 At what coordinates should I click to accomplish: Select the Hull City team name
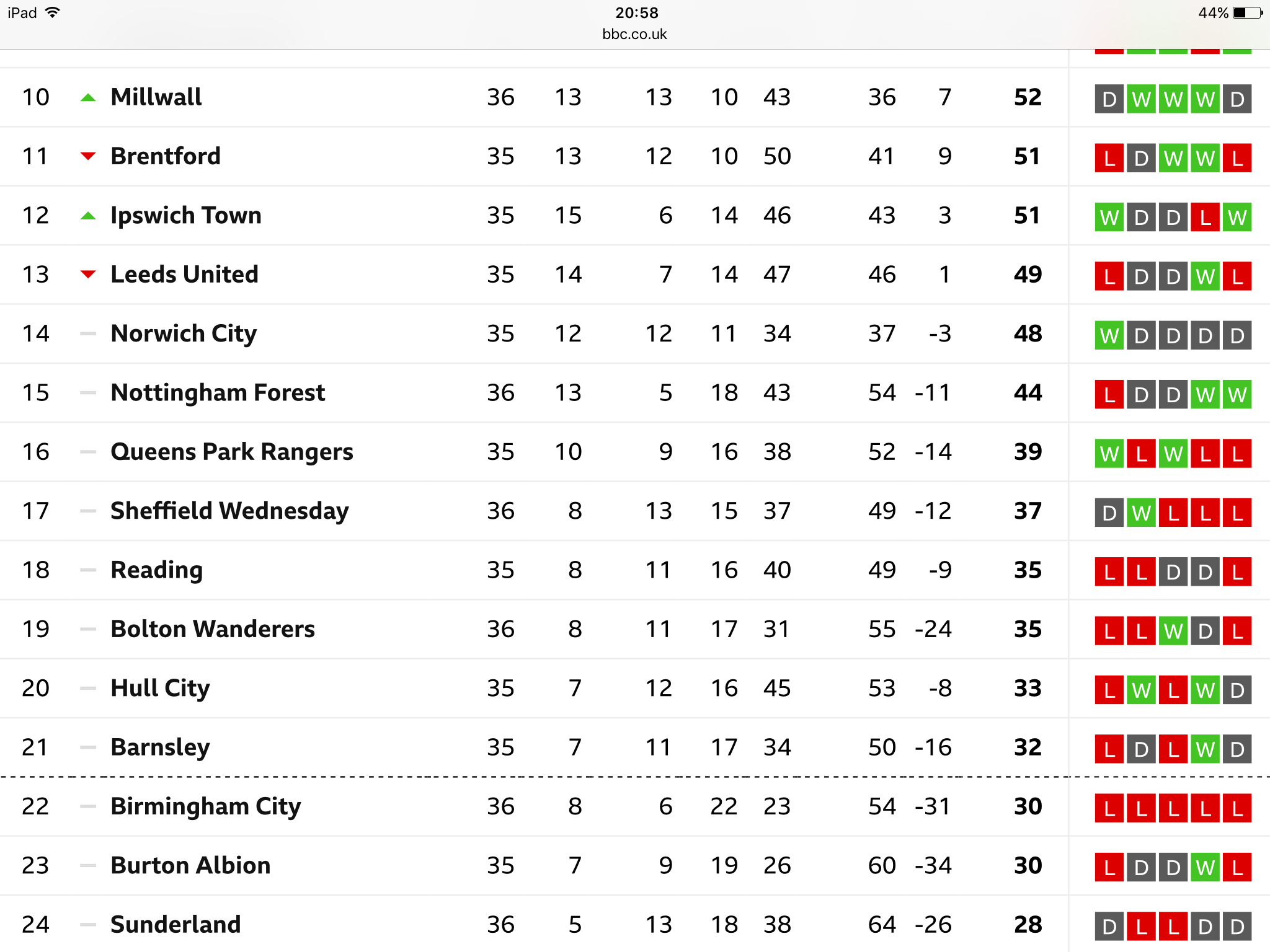pyautogui.click(x=160, y=688)
